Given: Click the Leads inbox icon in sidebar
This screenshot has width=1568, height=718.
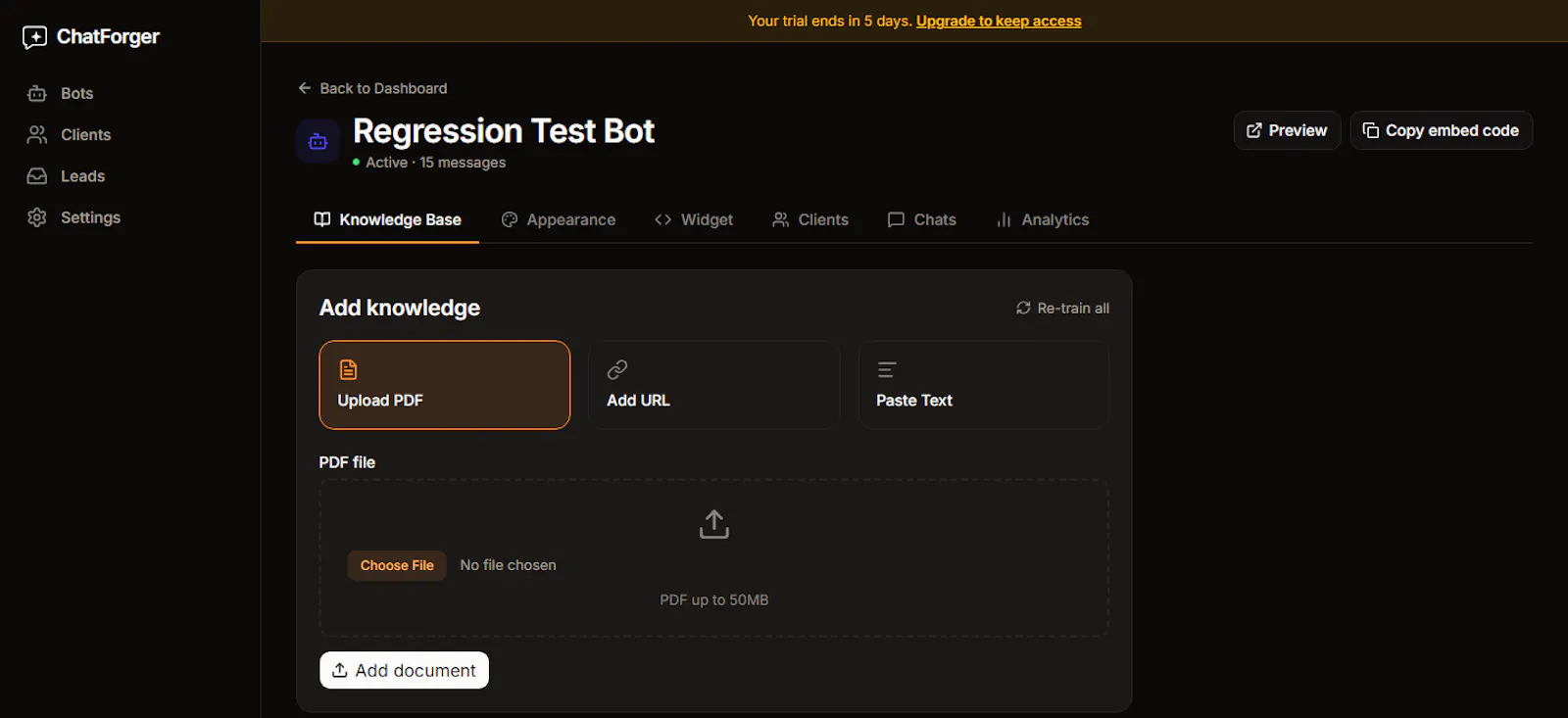Looking at the screenshot, I should click(x=37, y=176).
